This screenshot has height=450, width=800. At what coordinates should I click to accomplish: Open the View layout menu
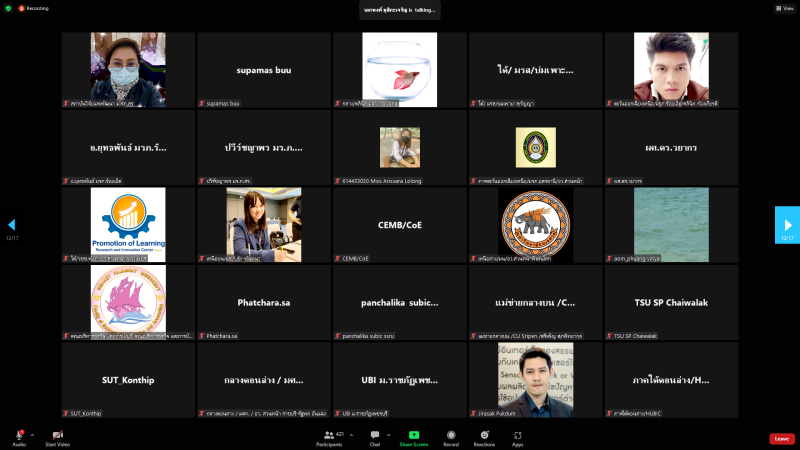pyautogui.click(x=784, y=7)
